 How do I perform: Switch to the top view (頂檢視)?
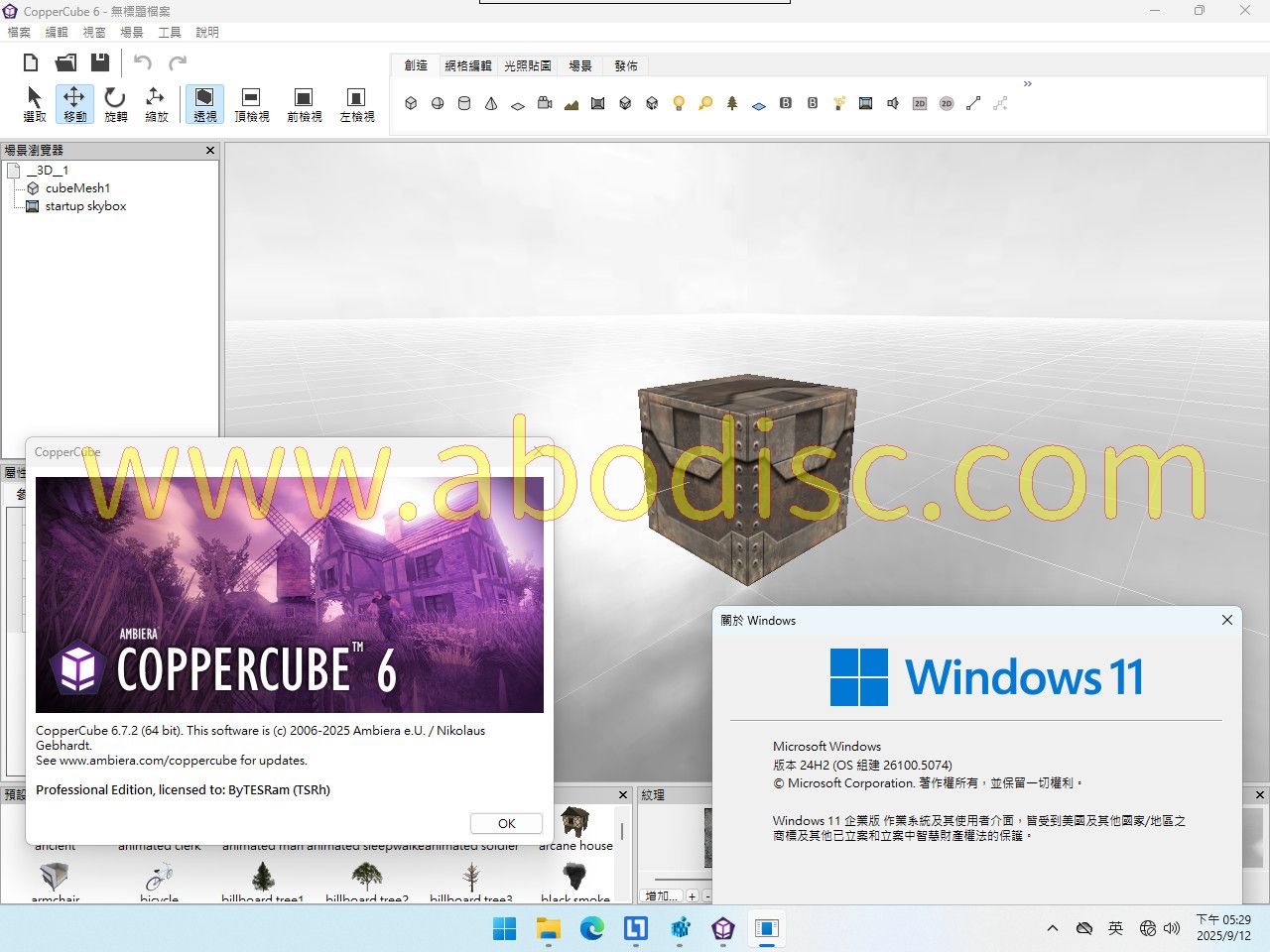point(251,103)
